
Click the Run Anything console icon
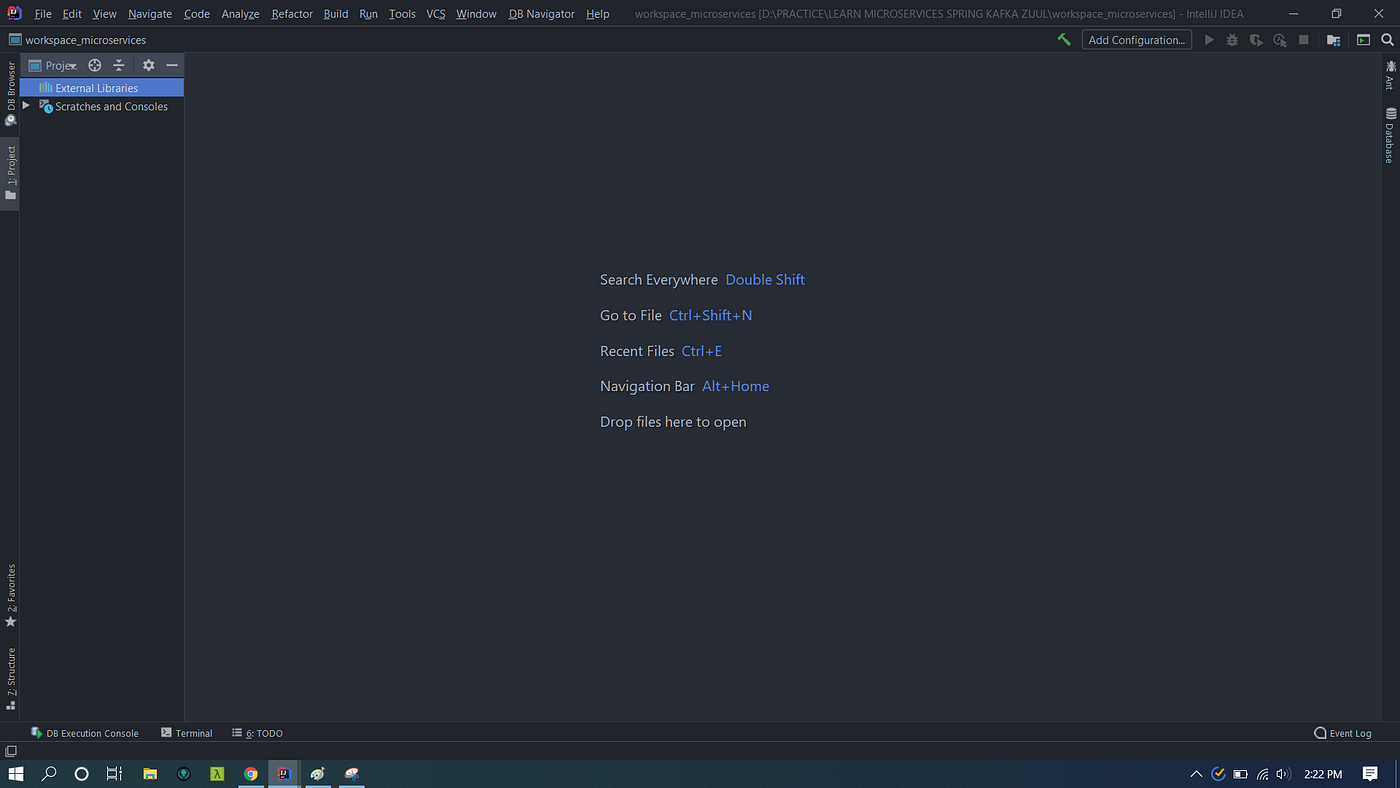pos(1363,40)
